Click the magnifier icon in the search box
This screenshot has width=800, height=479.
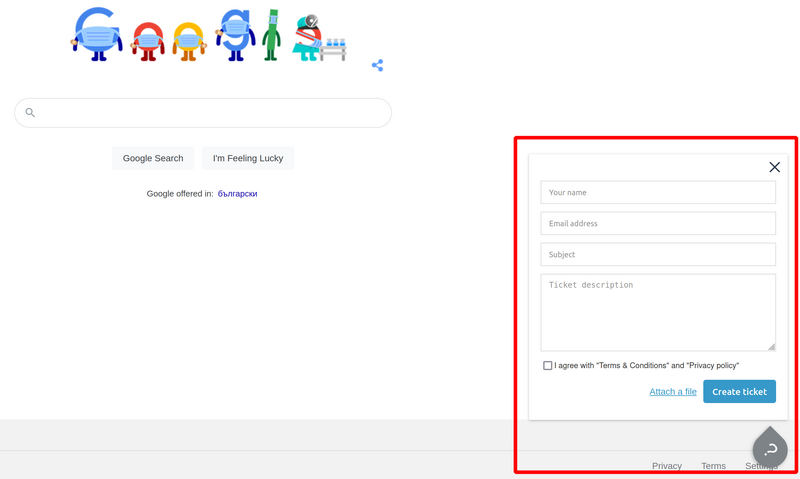pos(30,113)
